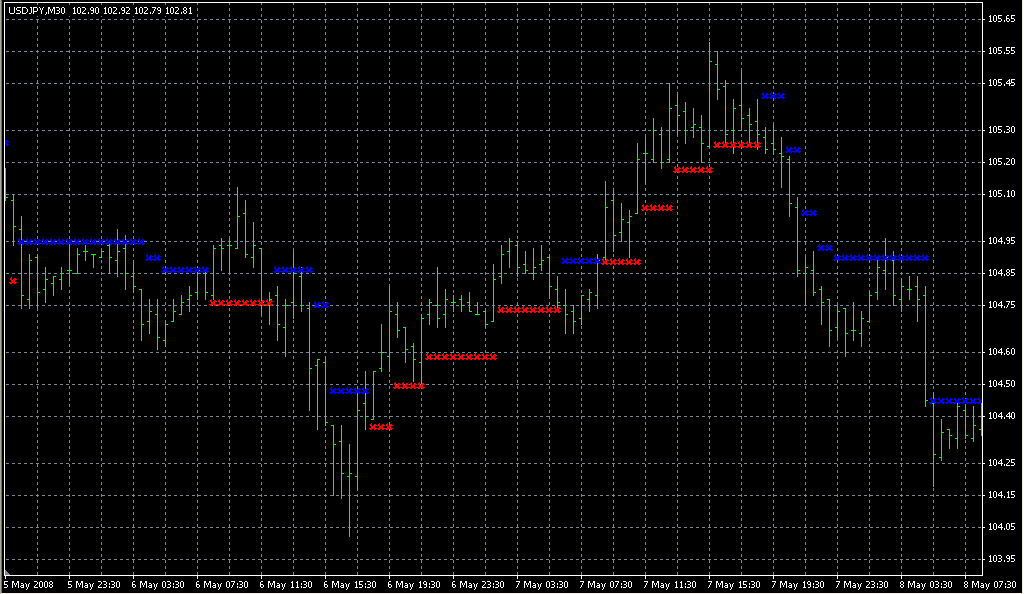Screen dimensions: 1024x594
Task: Click the 105.10 price axis label
Action: coord(1001,194)
